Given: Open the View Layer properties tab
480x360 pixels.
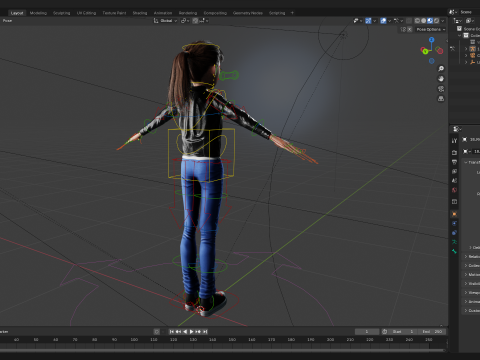Looking at the screenshot, I should point(454,171).
